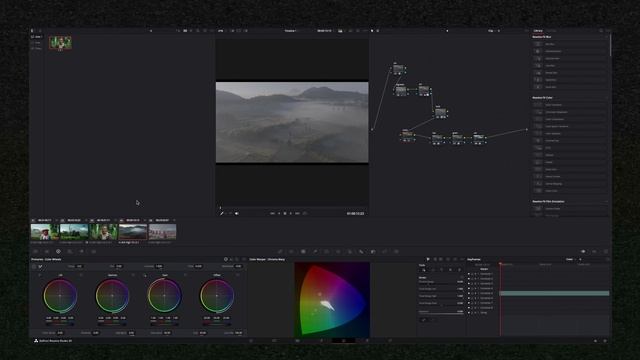Viewport: 640px width, 360px height.
Task: Click the Color Warper chroma grid
Action: pos(332,300)
